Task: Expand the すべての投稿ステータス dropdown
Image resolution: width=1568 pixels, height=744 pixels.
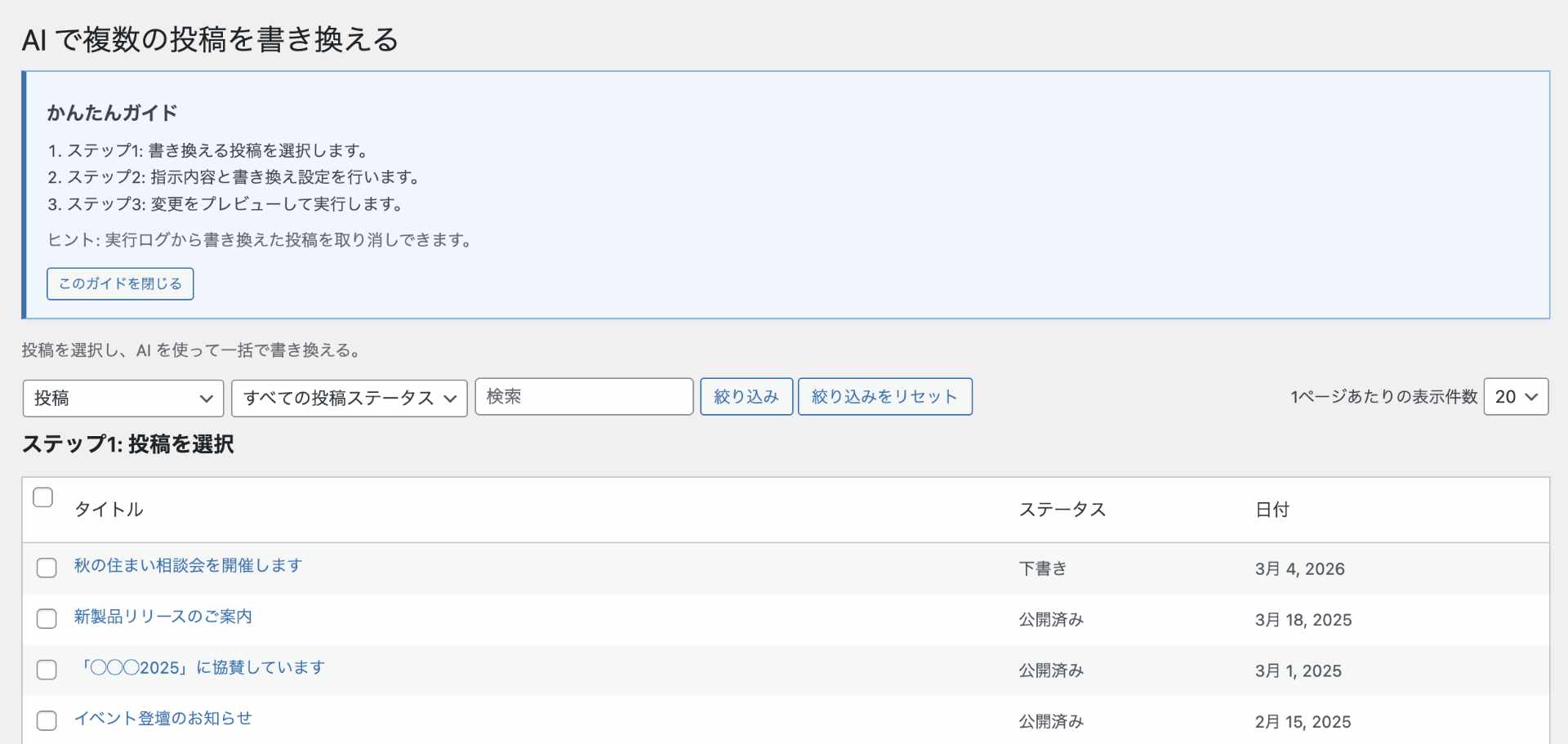Action: pyautogui.click(x=350, y=398)
